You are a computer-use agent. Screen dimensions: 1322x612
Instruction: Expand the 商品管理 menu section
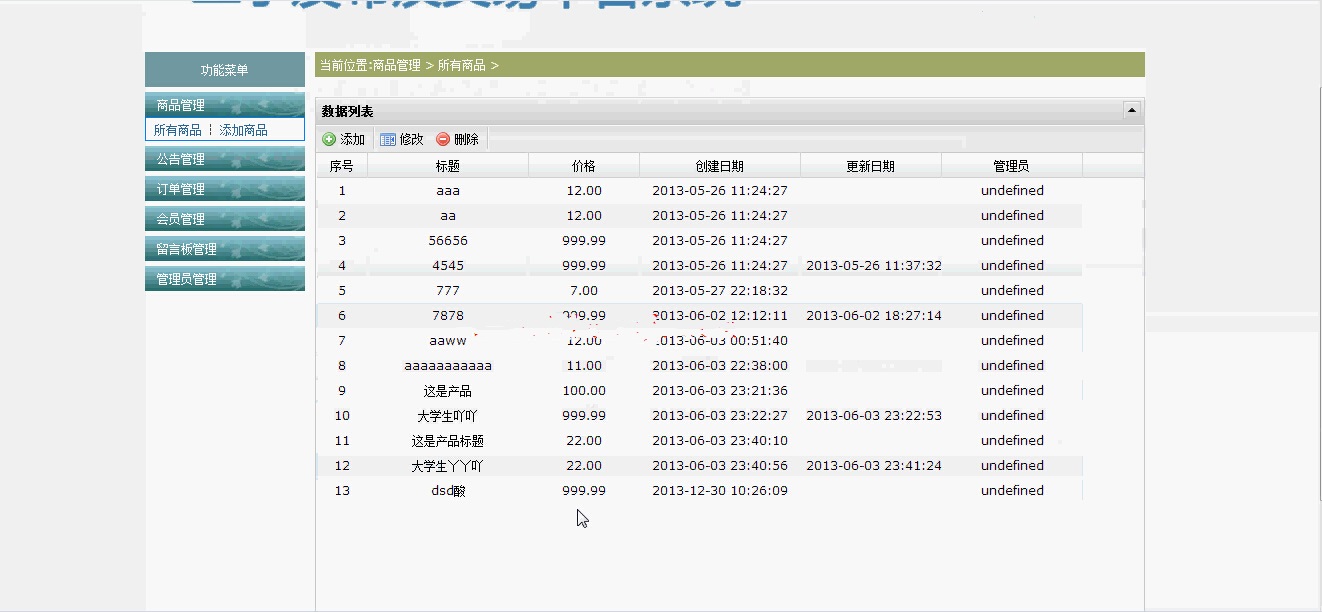225,105
